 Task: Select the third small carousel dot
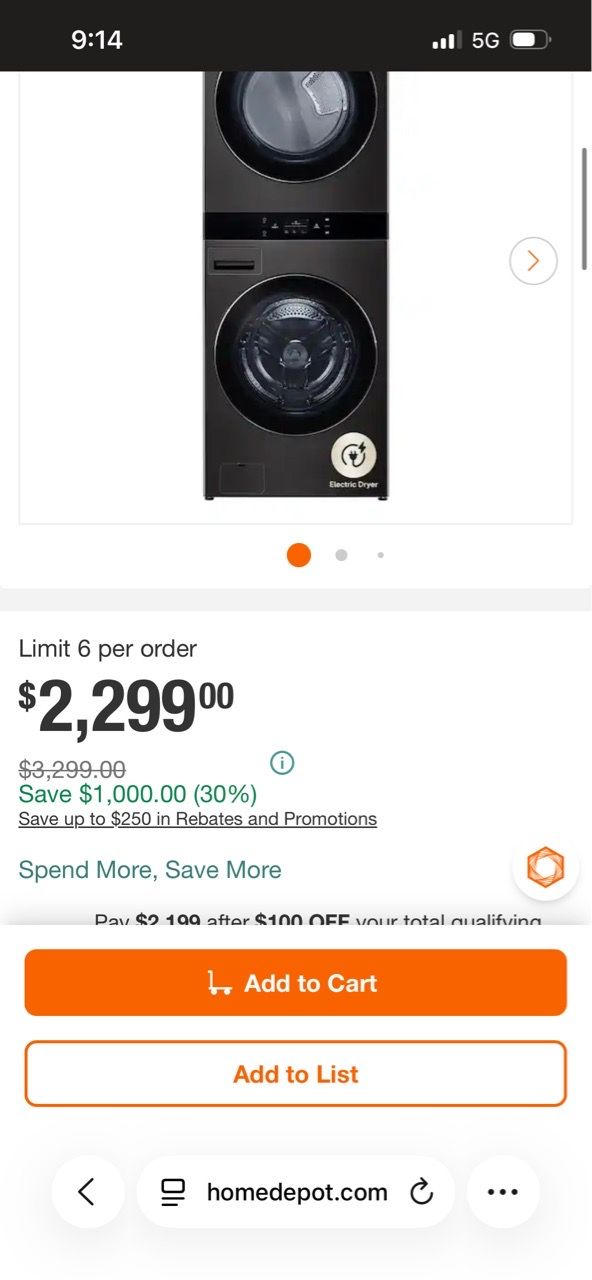point(380,555)
